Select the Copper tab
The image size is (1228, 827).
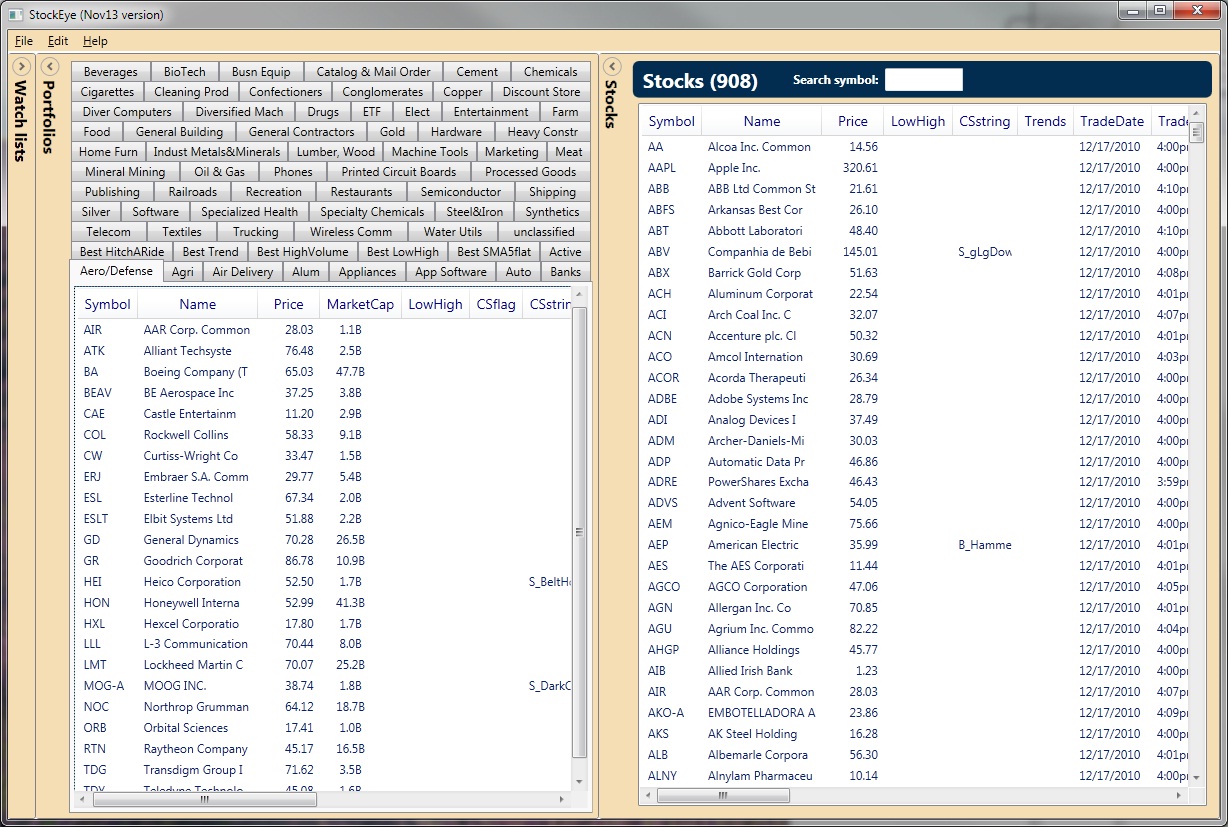click(x=463, y=92)
